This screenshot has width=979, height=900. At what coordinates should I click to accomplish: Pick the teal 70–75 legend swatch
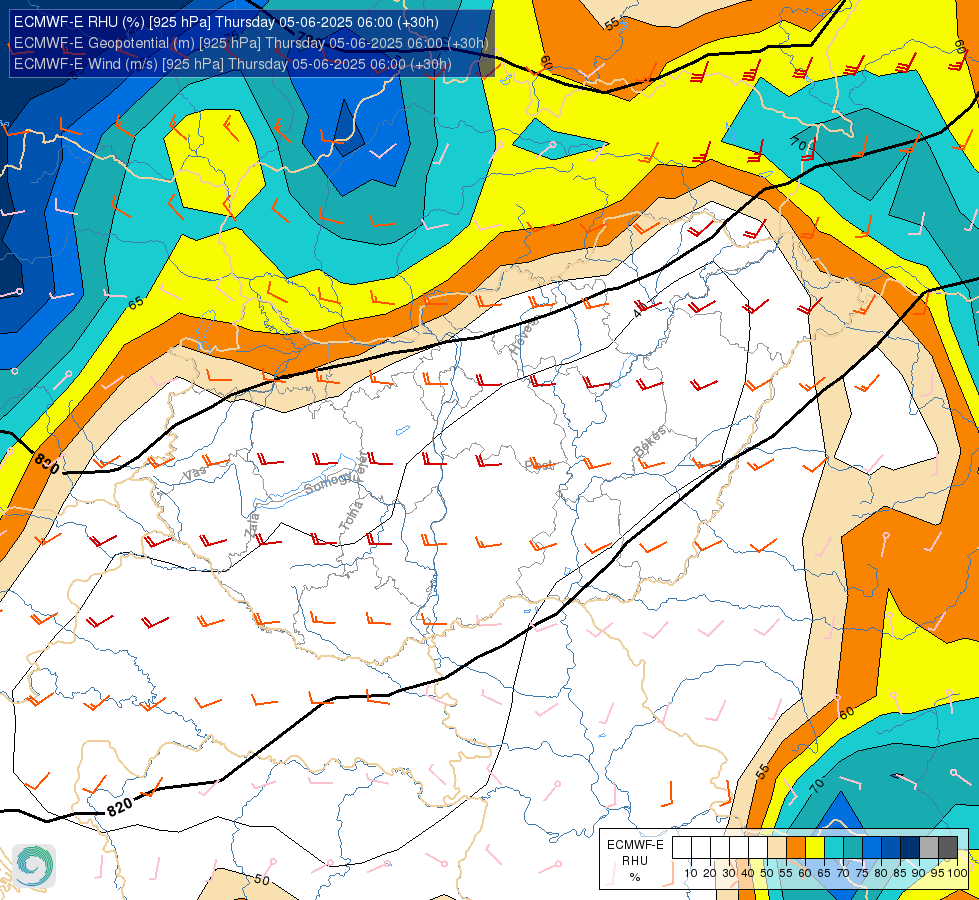tap(853, 847)
